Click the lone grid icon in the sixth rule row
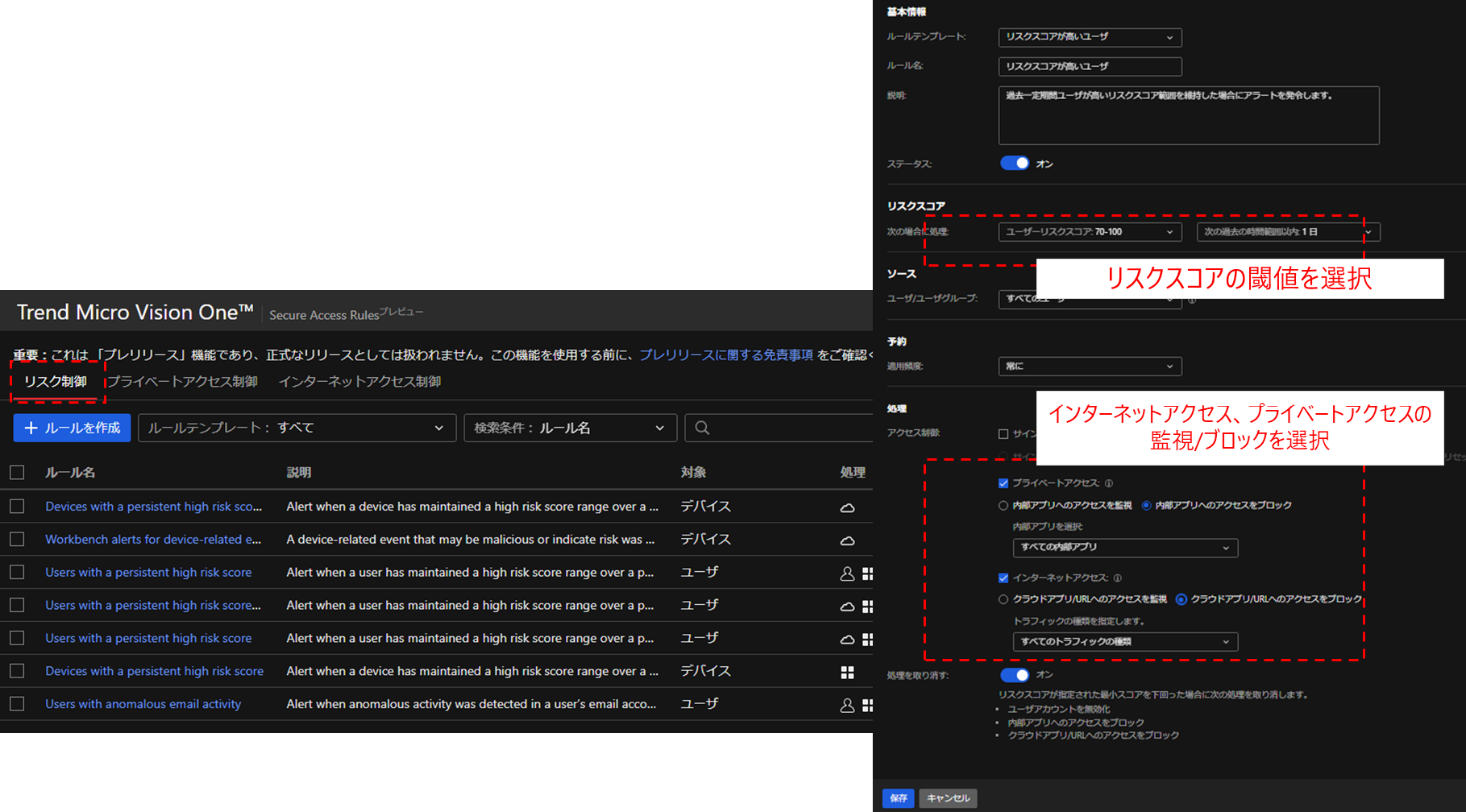 click(847, 672)
